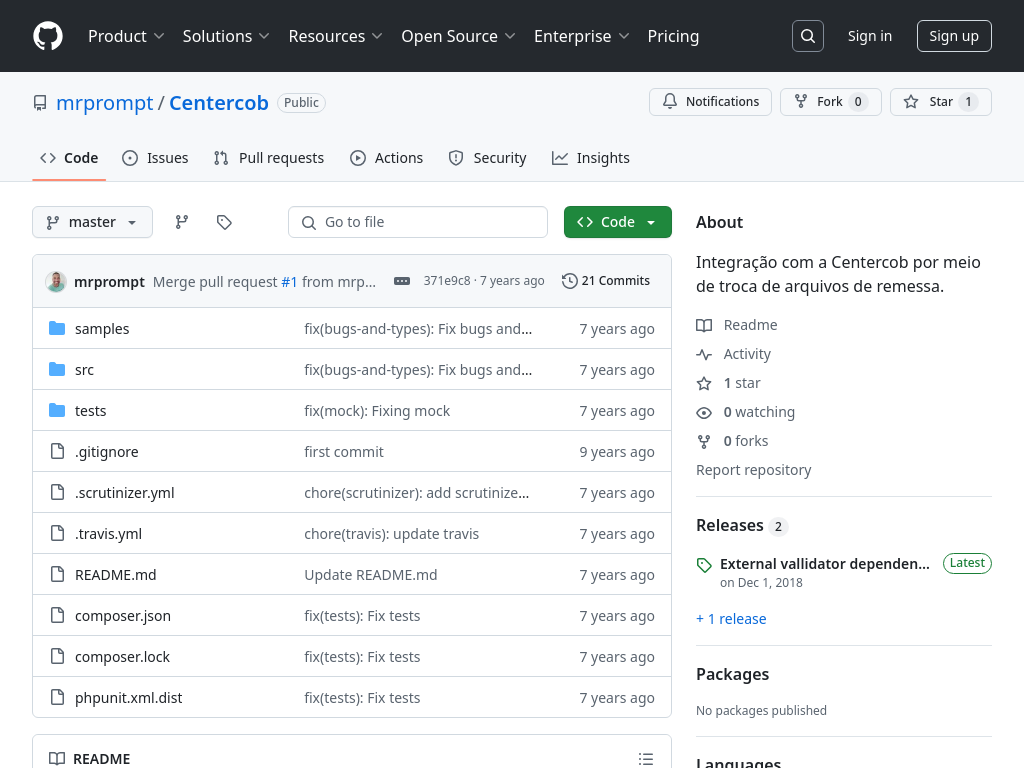Image resolution: width=1024 pixels, height=768 pixels.
Task: Fork the repository
Action: (831, 102)
